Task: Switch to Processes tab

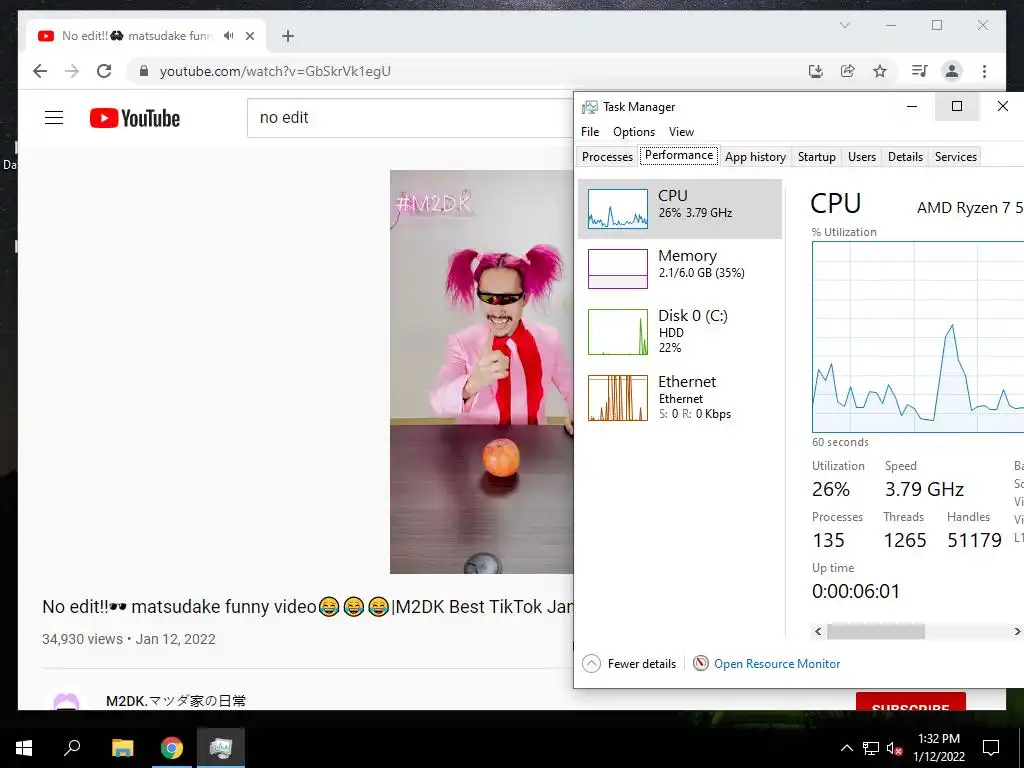Action: tap(607, 157)
